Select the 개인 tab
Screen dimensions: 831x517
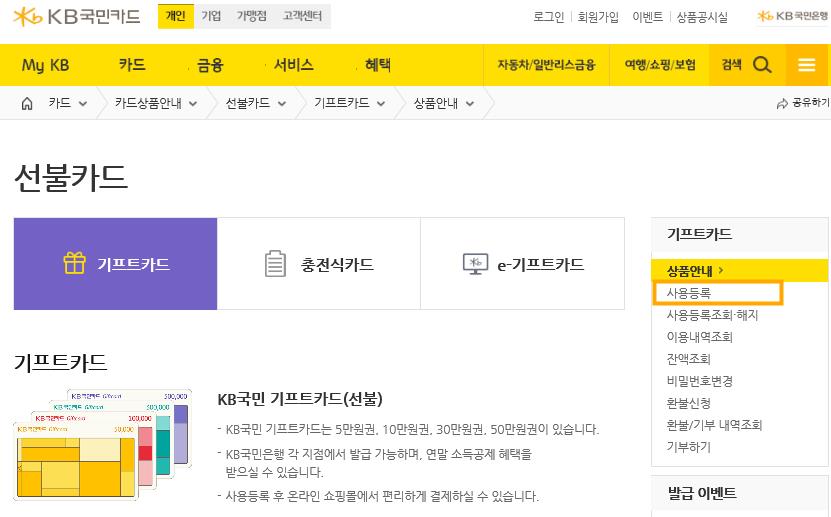[x=176, y=16]
